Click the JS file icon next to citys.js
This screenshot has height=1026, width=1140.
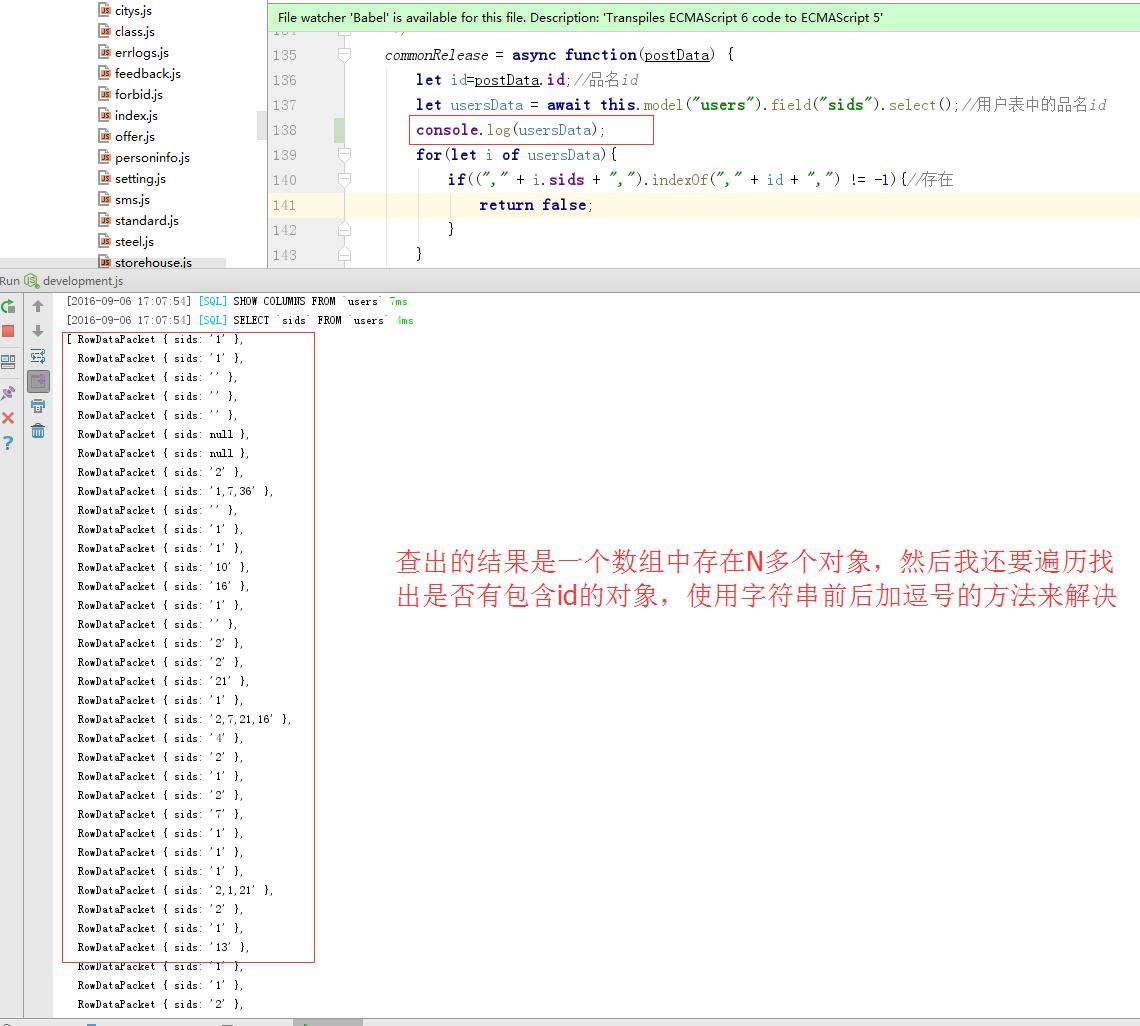(105, 10)
